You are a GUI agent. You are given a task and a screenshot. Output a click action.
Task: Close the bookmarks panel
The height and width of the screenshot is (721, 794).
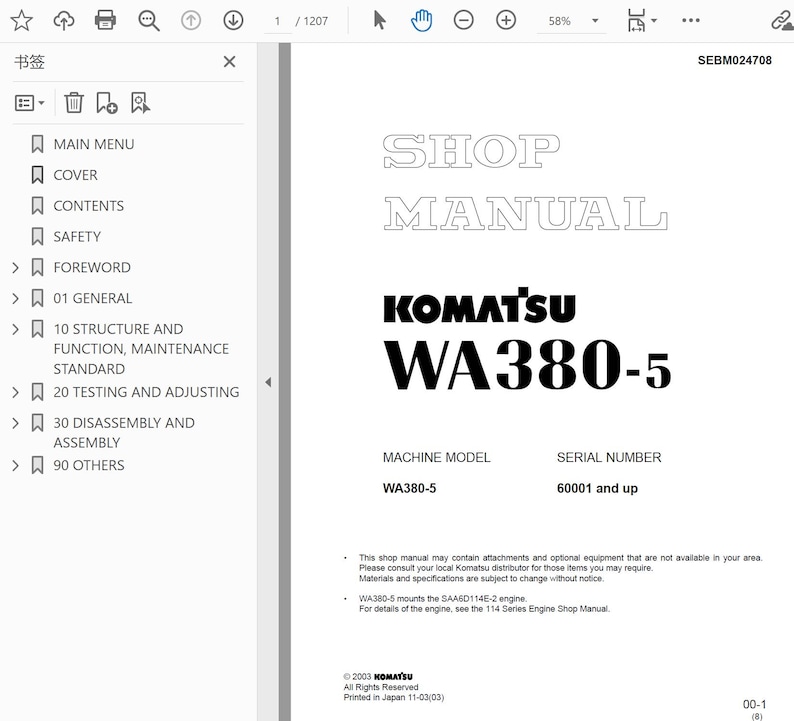click(229, 62)
